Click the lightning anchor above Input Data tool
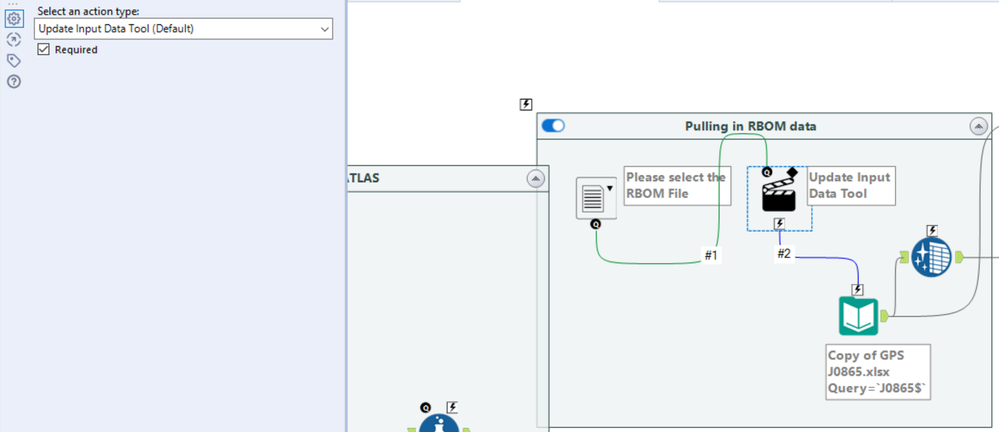The height and width of the screenshot is (432, 999). click(858, 290)
